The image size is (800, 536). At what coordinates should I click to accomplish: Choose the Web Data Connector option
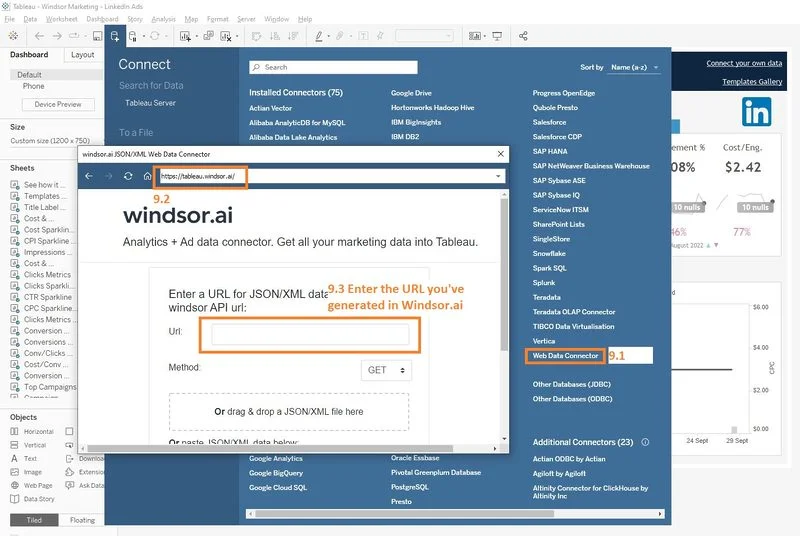pyautogui.click(x=565, y=355)
